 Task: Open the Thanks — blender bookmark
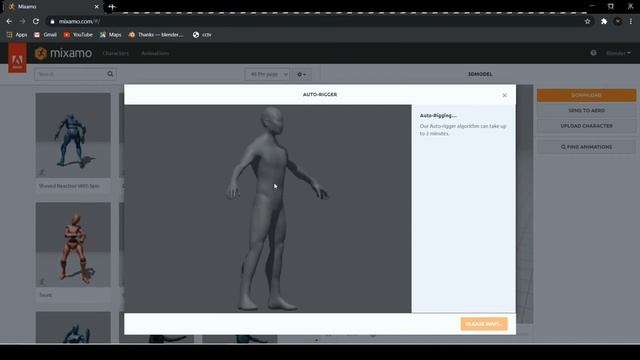pos(156,35)
